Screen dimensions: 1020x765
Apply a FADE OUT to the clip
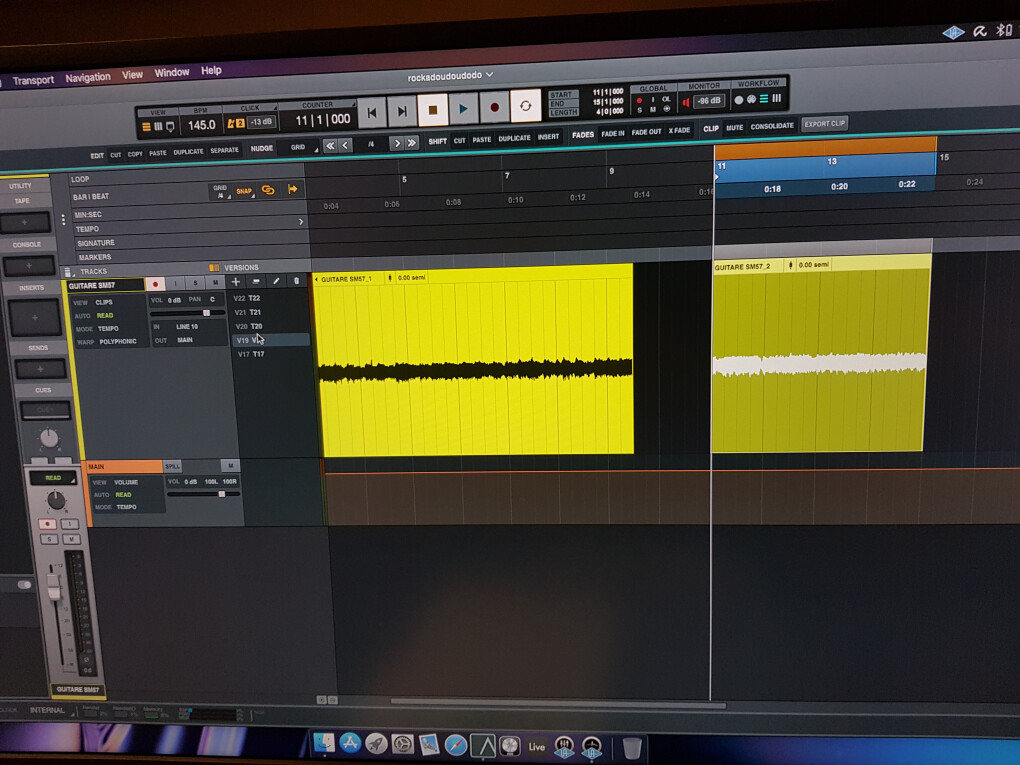pyautogui.click(x=647, y=132)
